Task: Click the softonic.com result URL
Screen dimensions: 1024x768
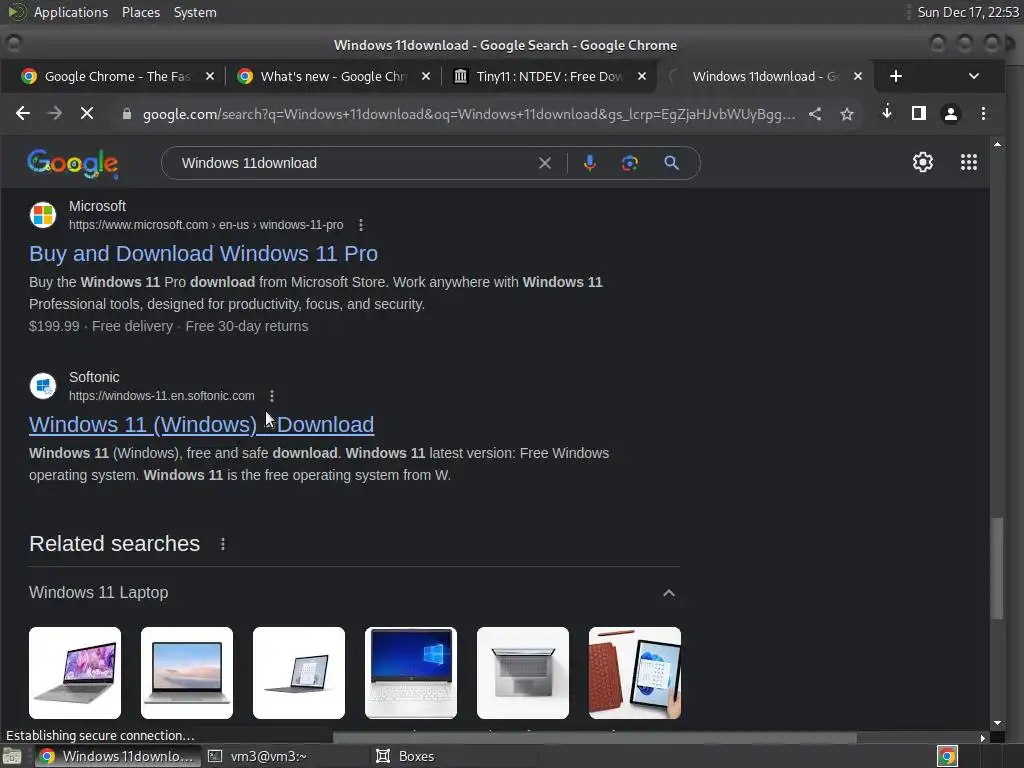Action: click(x=162, y=396)
